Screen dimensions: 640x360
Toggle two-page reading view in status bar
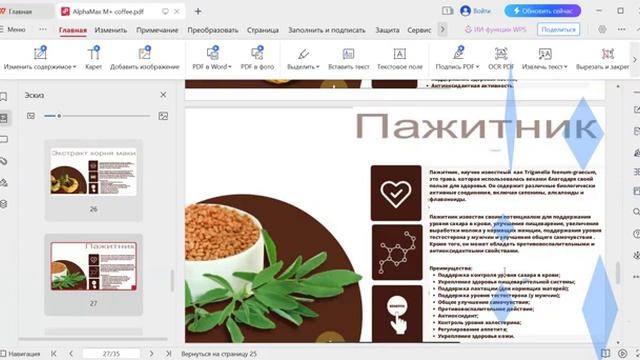click(605, 353)
